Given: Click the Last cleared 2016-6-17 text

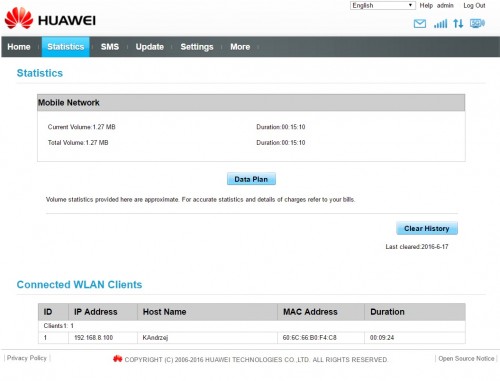Looking at the screenshot, I should pyautogui.click(x=417, y=247).
